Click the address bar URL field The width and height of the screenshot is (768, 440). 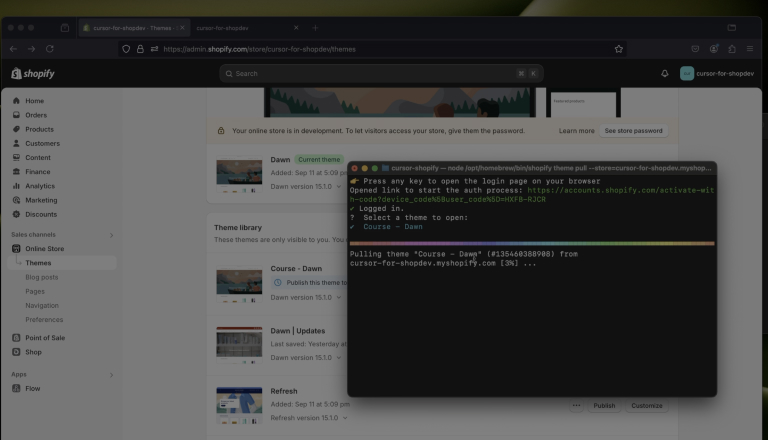(x=372, y=49)
